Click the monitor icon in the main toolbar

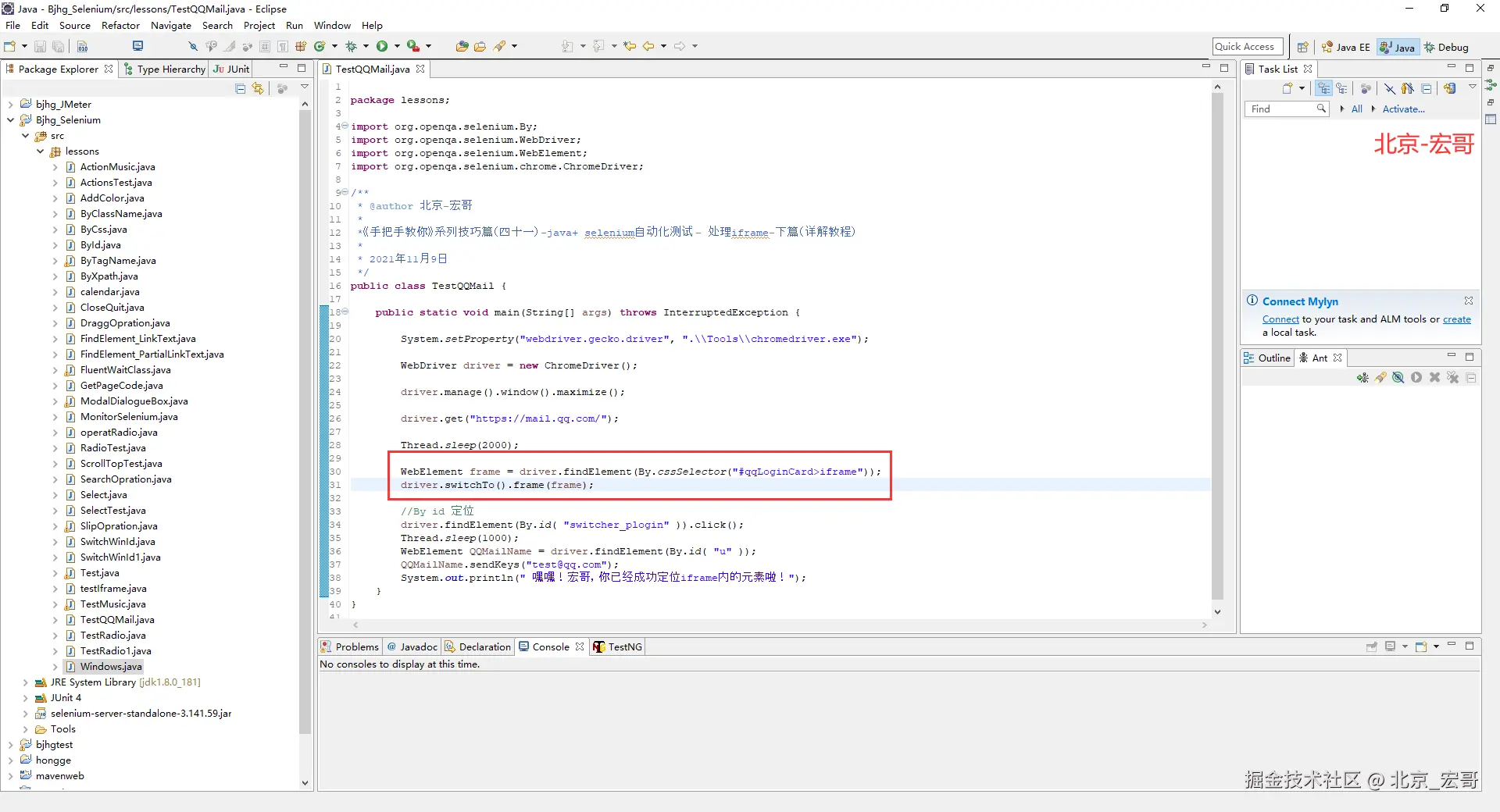pyautogui.click(x=138, y=47)
